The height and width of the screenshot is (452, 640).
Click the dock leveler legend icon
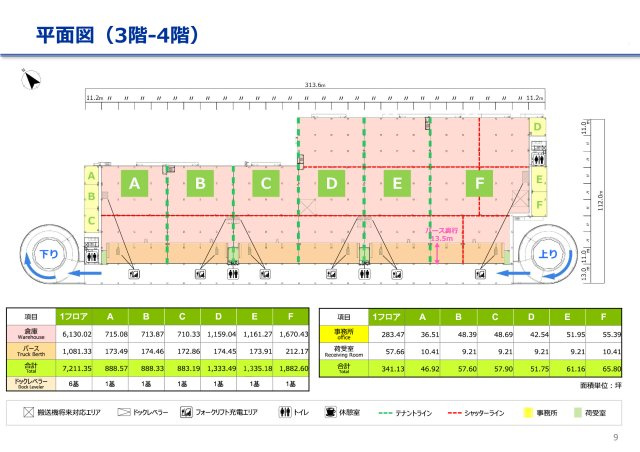[126, 411]
